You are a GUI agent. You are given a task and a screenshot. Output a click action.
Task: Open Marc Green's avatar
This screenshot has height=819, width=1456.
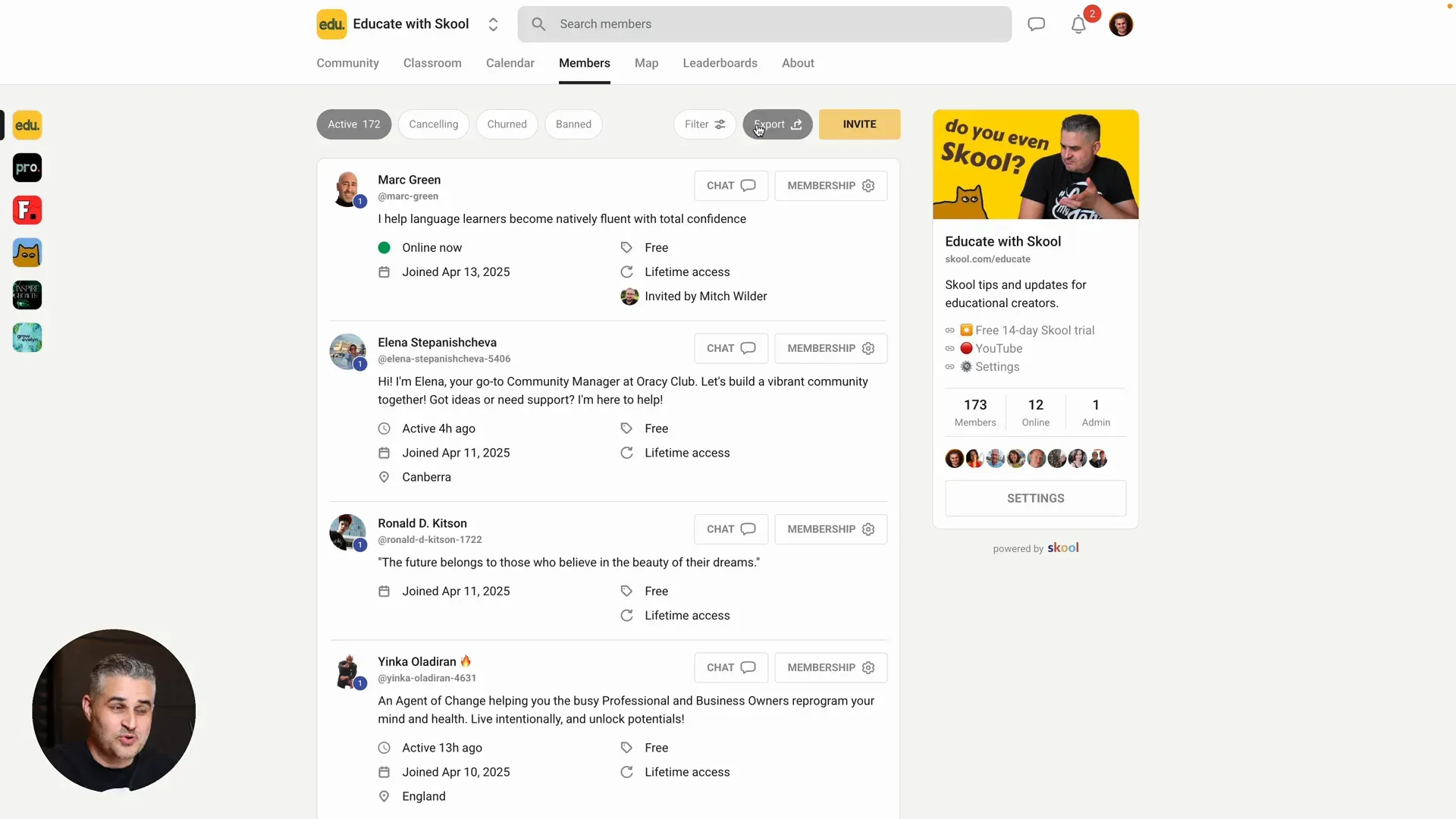click(347, 188)
